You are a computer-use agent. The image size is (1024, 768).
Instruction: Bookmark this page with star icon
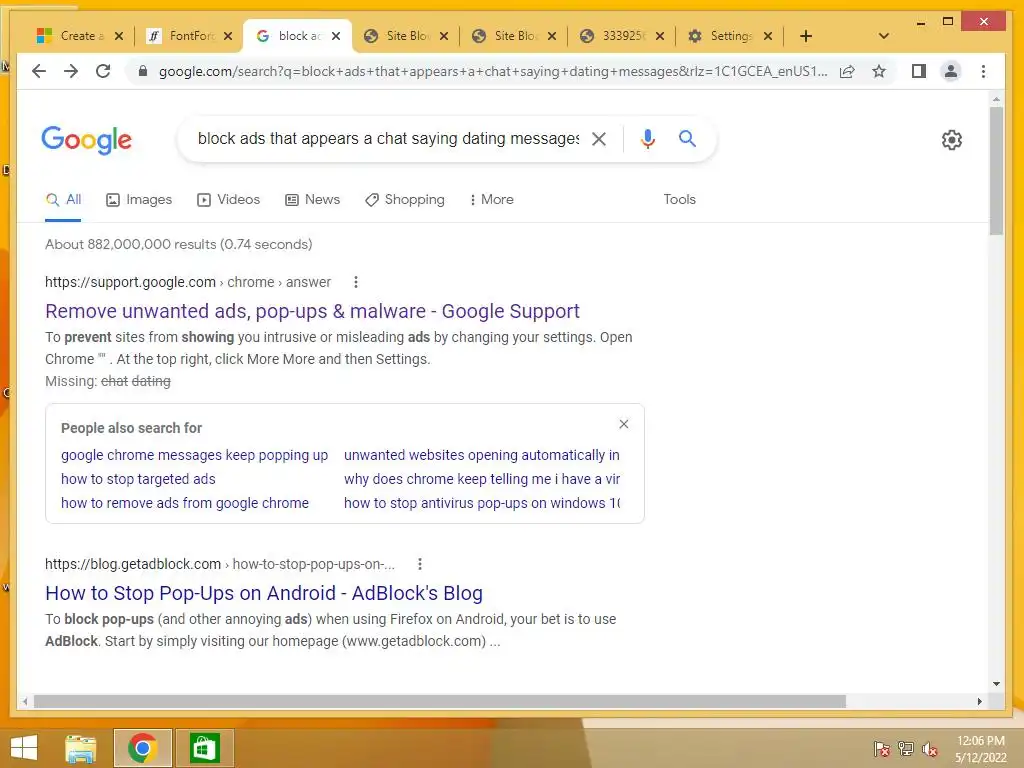(879, 71)
